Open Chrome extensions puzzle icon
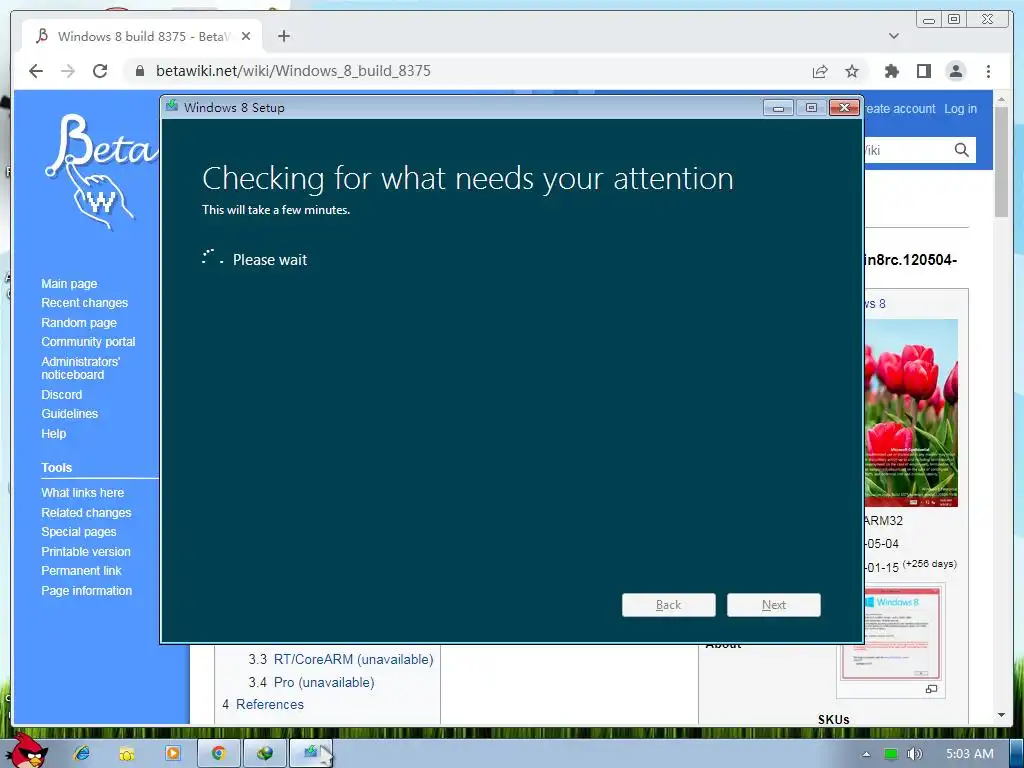This screenshot has height=768, width=1024. (x=891, y=71)
